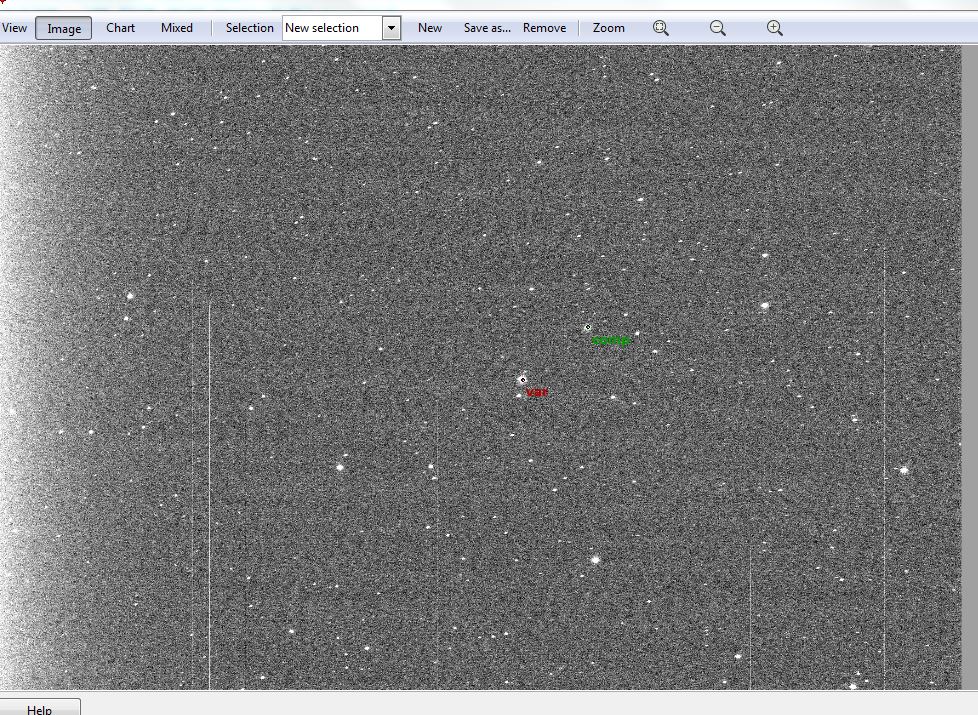Remove the current selection
This screenshot has height=715, width=978.
click(545, 28)
